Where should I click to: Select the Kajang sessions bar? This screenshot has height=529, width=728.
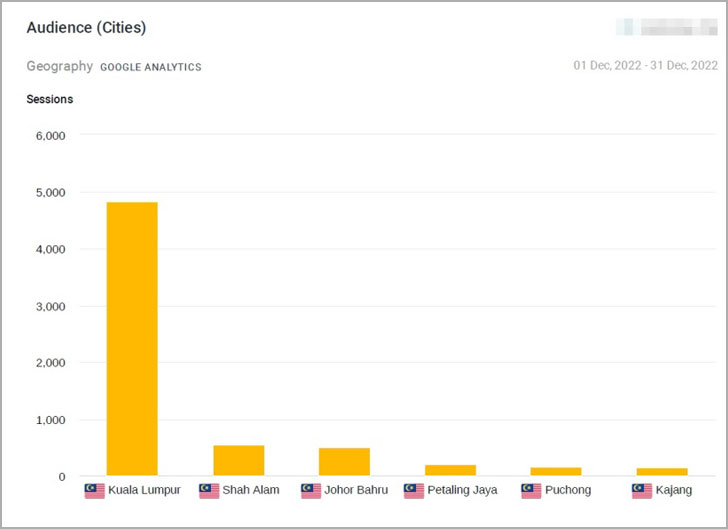pos(662,472)
